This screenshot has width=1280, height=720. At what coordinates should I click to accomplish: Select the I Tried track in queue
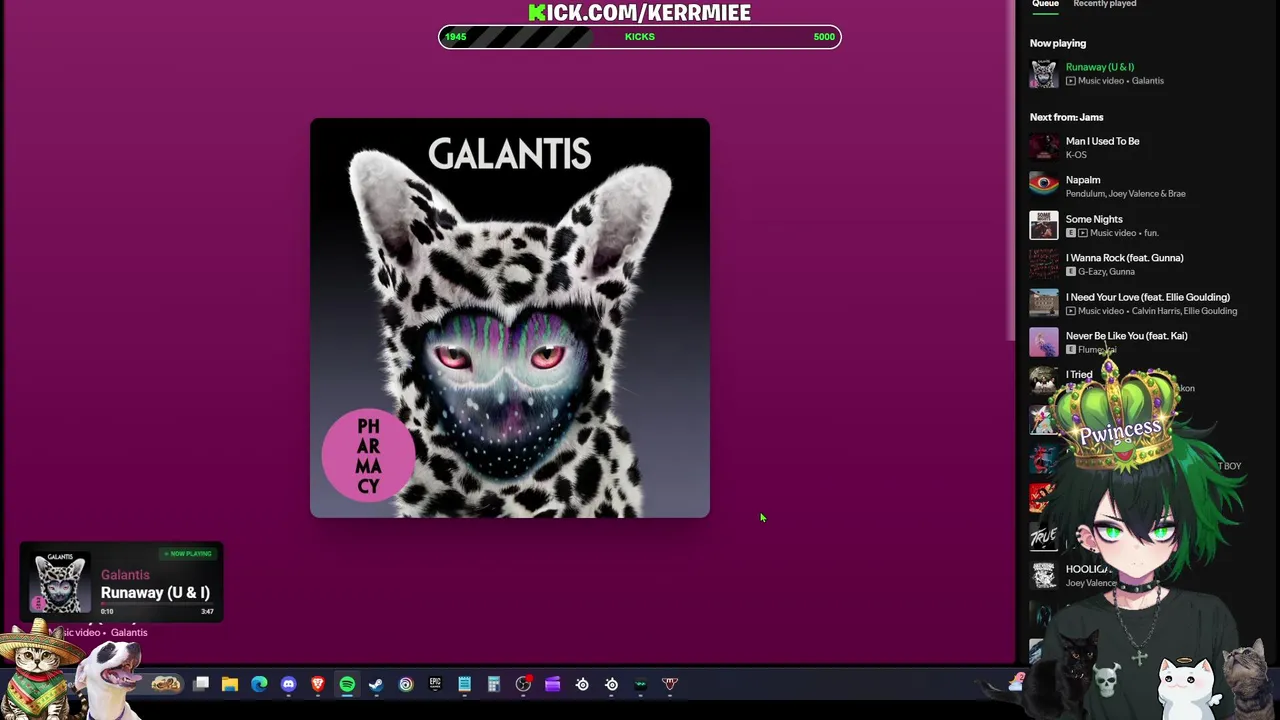(1079, 375)
